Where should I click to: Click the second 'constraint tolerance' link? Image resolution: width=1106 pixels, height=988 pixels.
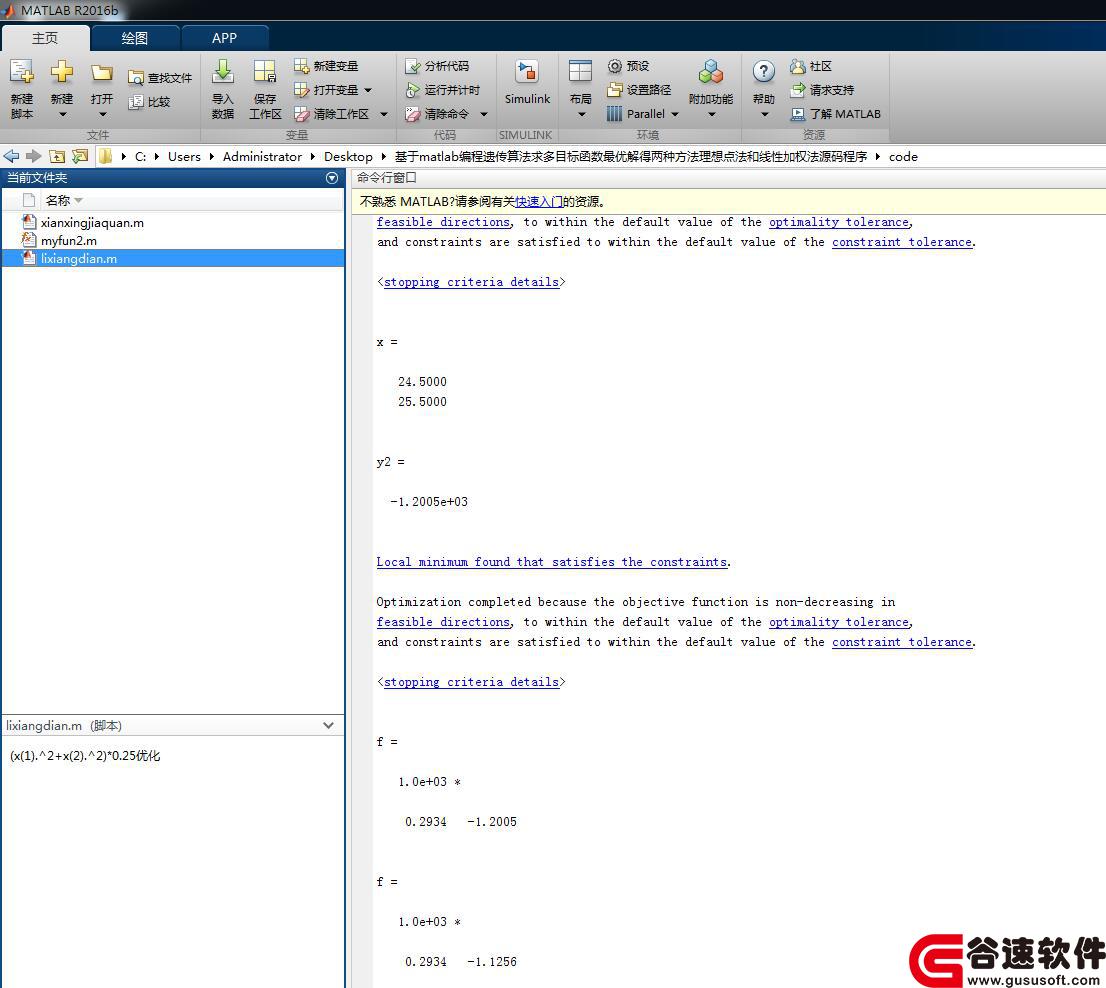point(901,642)
